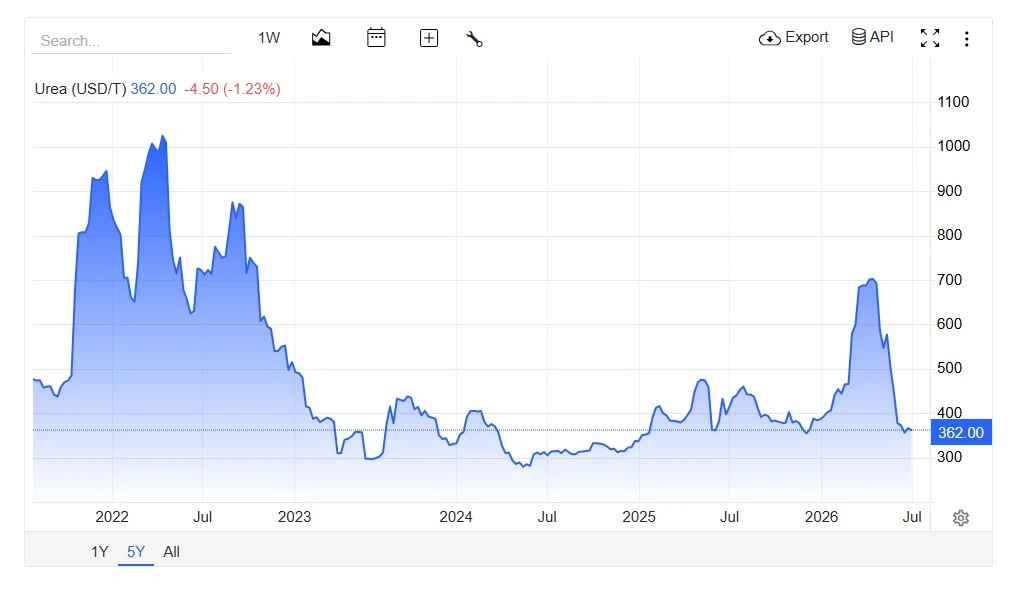Click the 2026 x-axis label
Viewport: 1011px width, 592px height.
click(x=821, y=517)
